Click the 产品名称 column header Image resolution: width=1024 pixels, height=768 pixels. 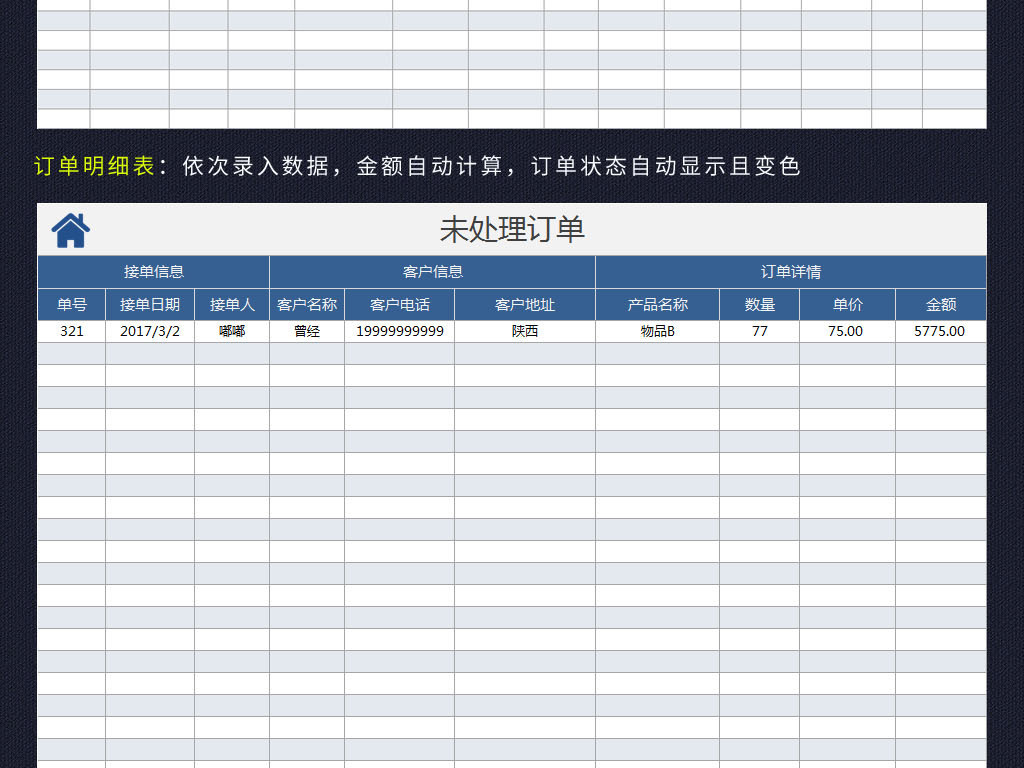(656, 305)
